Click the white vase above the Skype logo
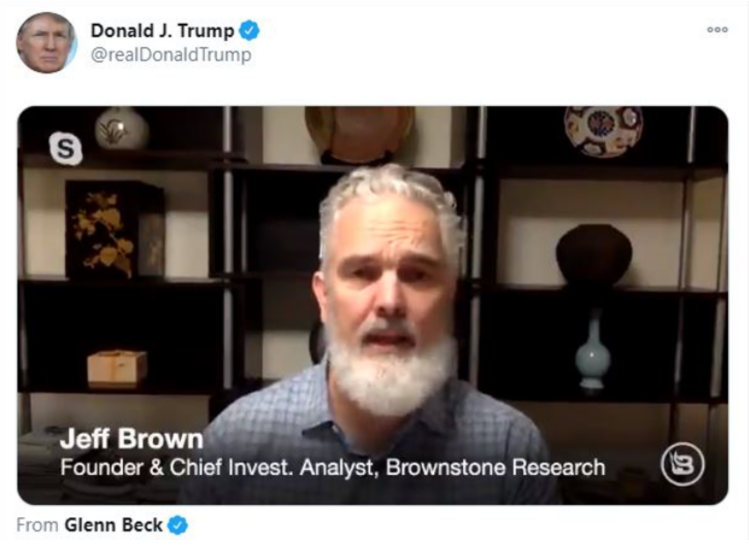Viewport: 749px width, 546px height. [x=122, y=128]
